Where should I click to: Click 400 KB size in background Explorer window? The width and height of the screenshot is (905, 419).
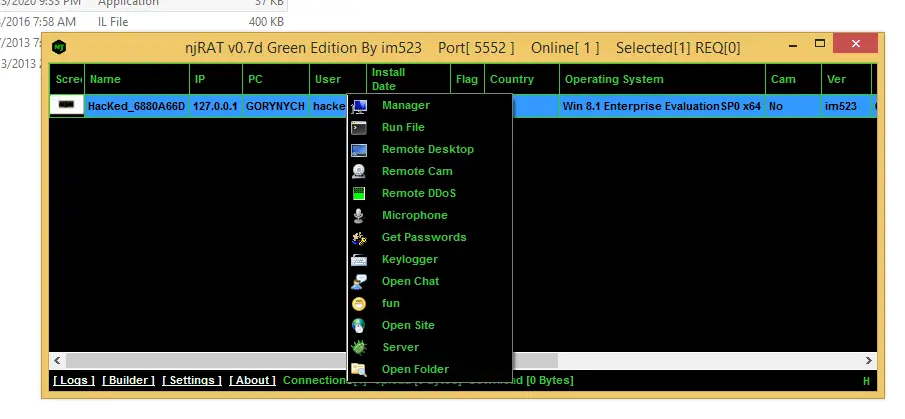[266, 22]
